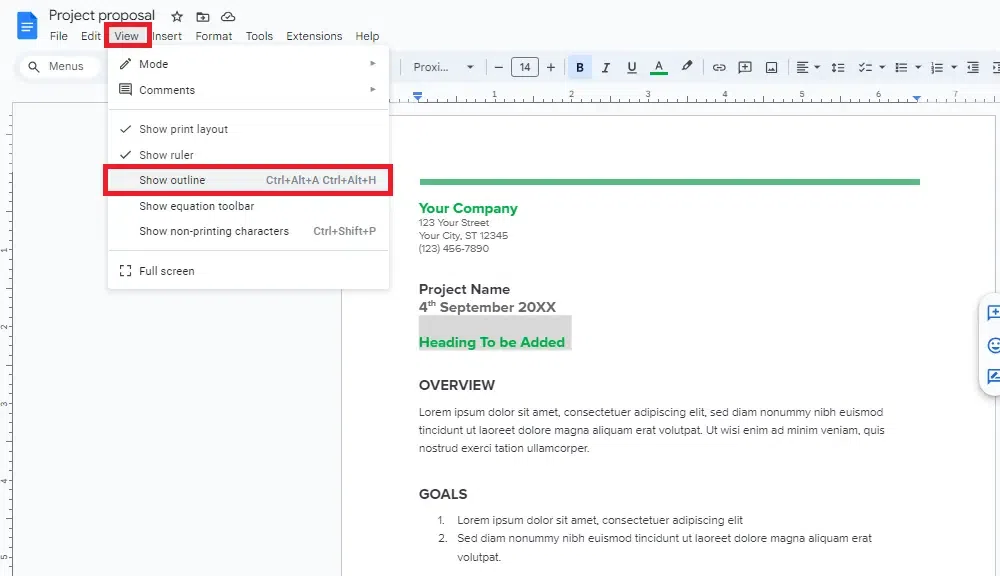The image size is (1000, 576).
Task: Click the bulleted list icon
Action: (901, 67)
